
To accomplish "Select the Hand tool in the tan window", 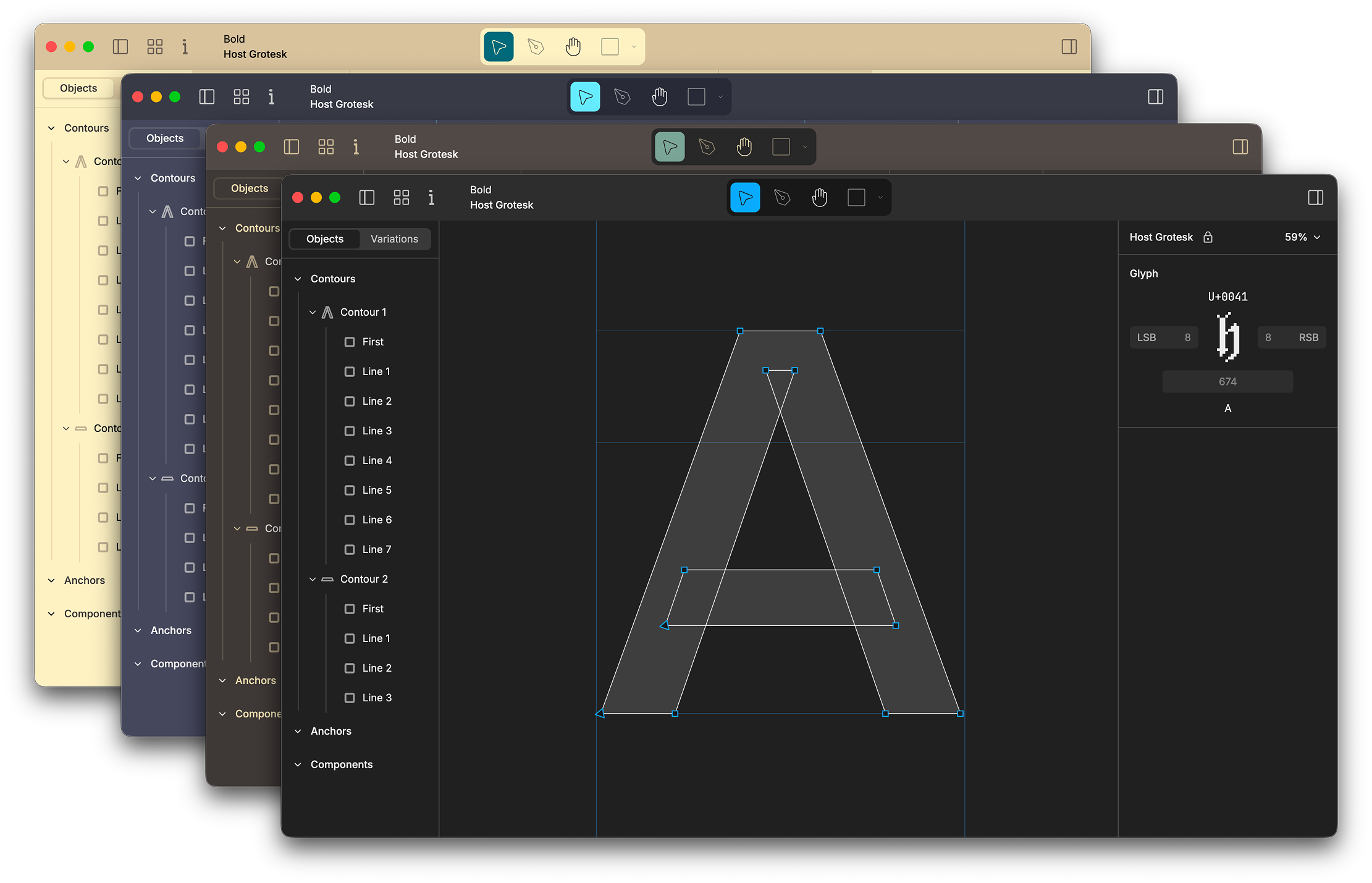I will (573, 47).
